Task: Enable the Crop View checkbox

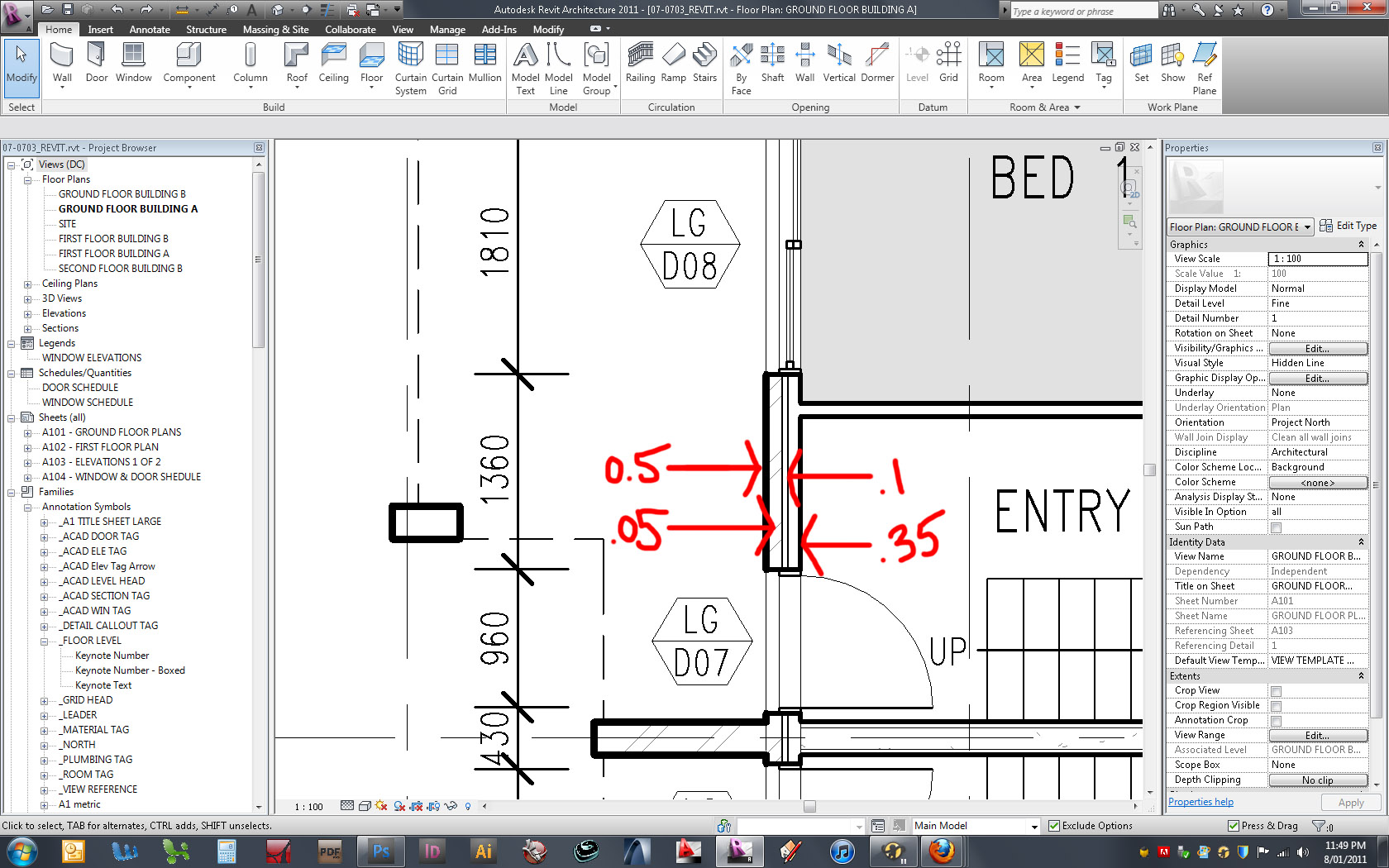Action: [1276, 691]
